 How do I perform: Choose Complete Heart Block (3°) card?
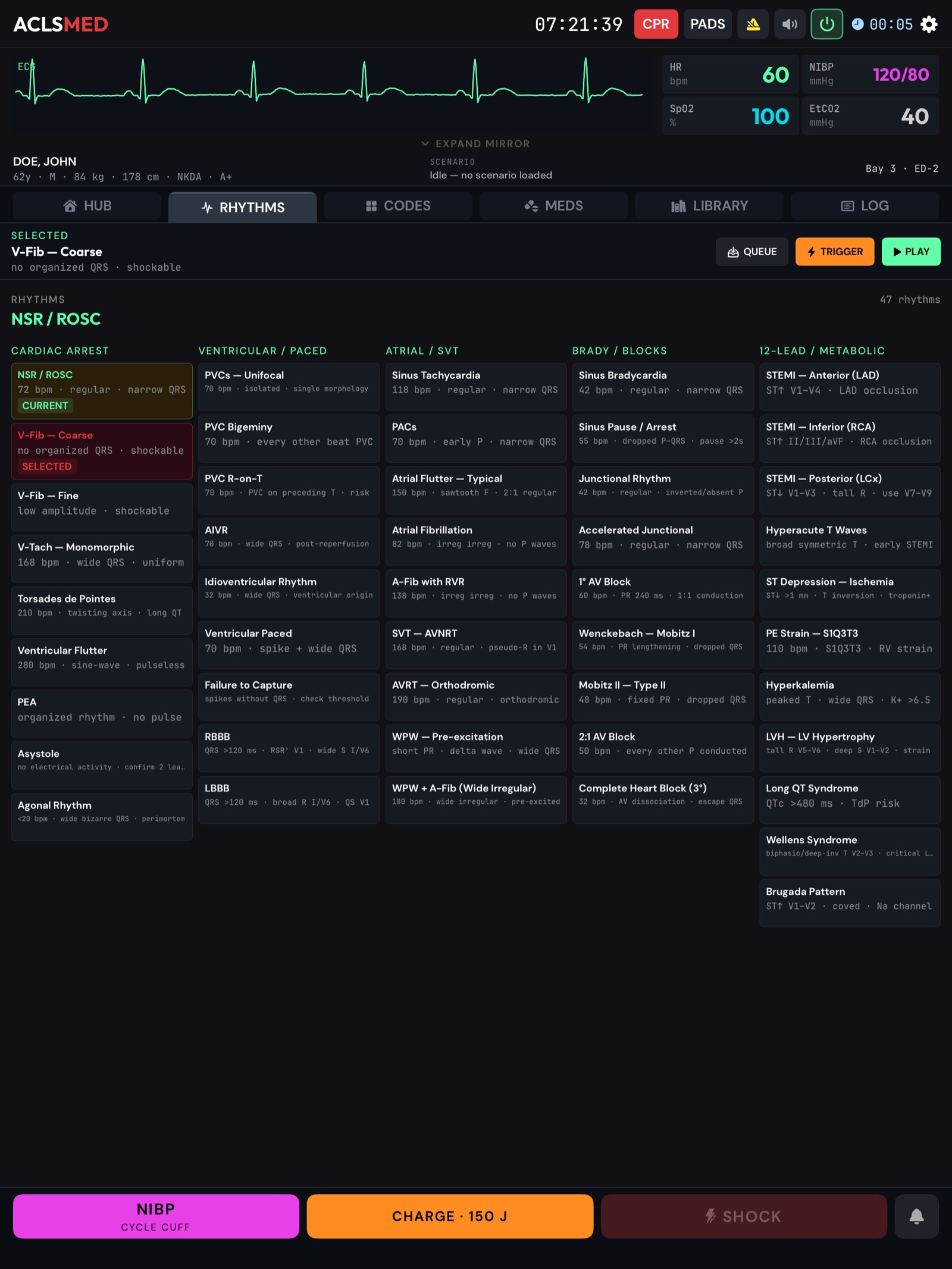[x=663, y=800]
